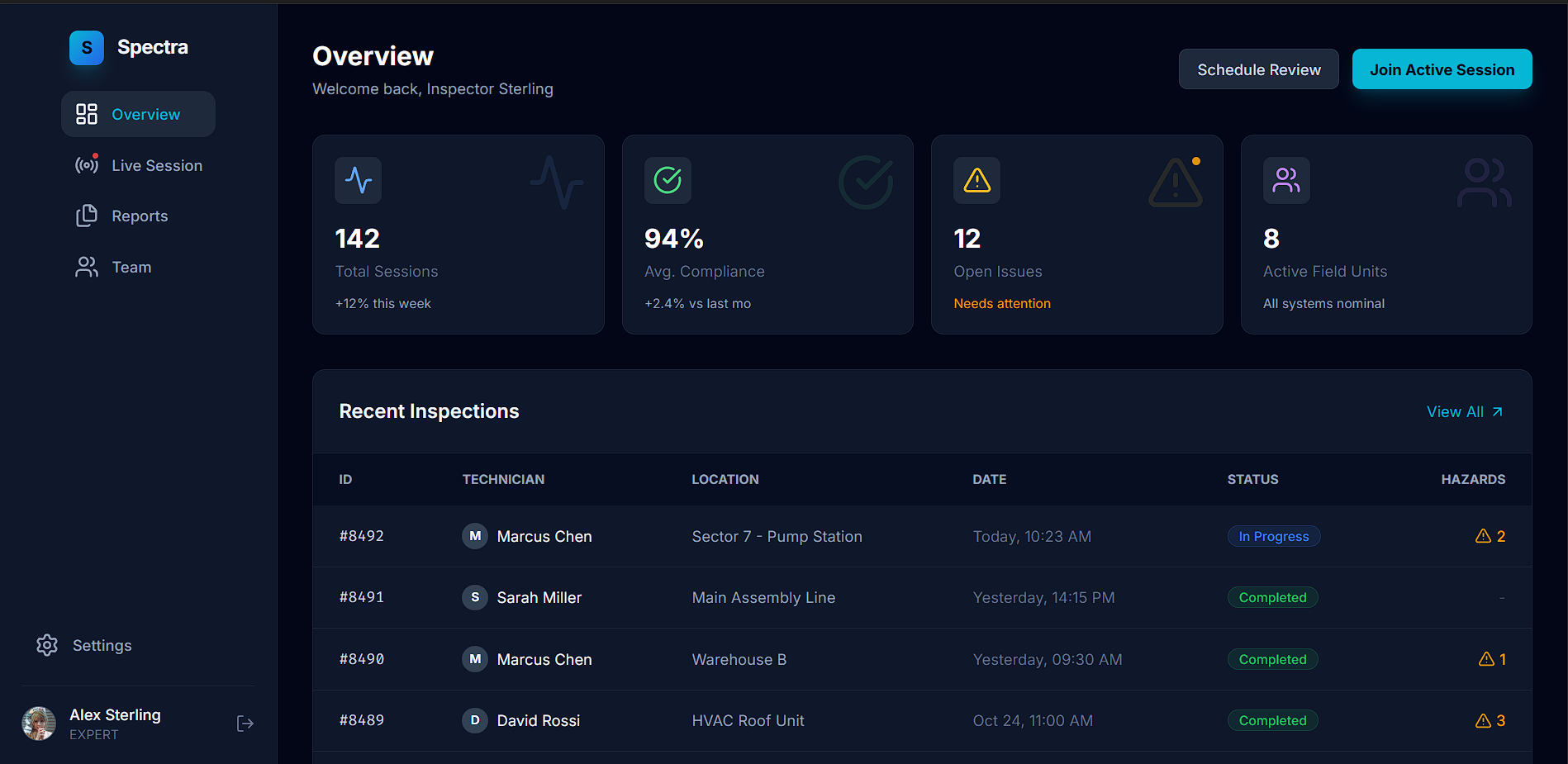Click the Yesterday, 14:15 PM date cell
1568x764 pixels.
(x=1044, y=597)
